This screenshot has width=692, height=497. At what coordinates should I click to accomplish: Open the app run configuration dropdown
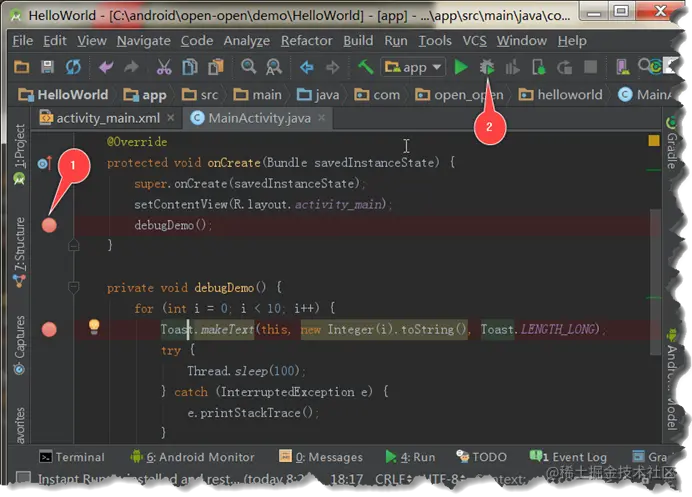click(x=413, y=67)
